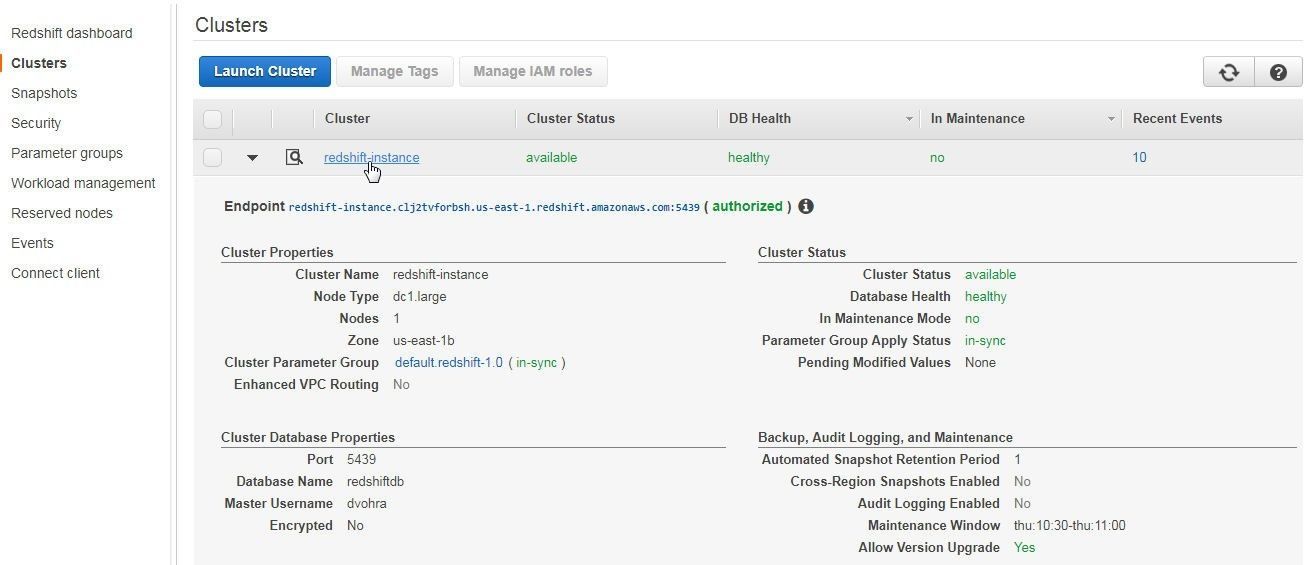1305x565 pixels.
Task: Click the 'healthy' value in cluster row
Action: coord(749,157)
